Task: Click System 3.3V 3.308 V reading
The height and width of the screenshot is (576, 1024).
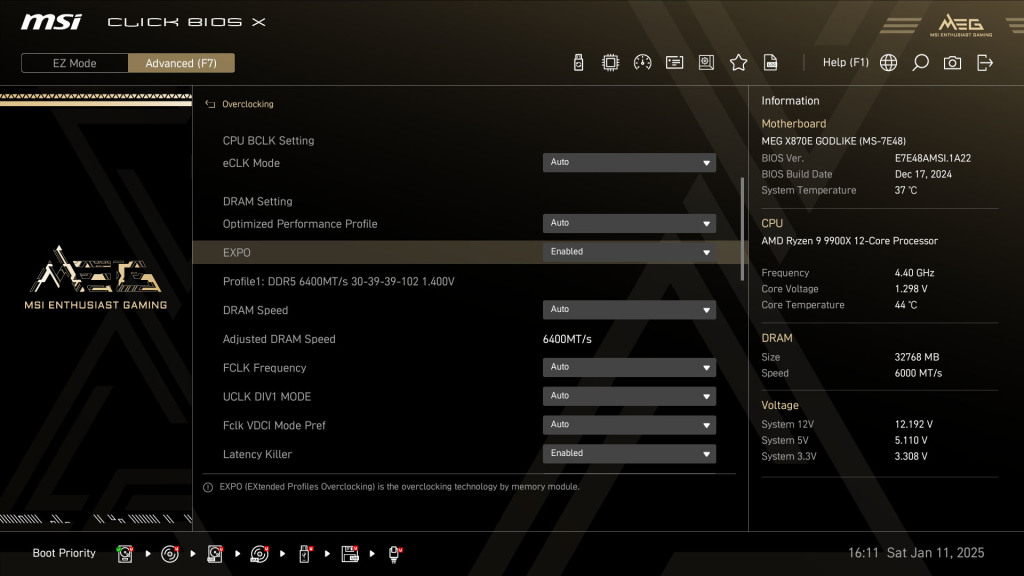Action: (x=911, y=456)
